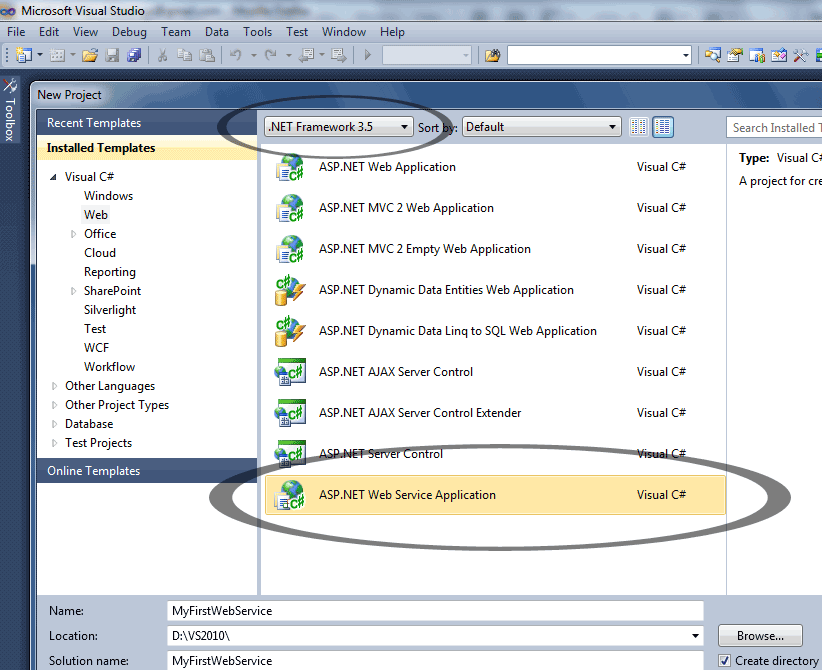This screenshot has width=822, height=670.
Task: Click the Undo arrow icon
Action: coord(236,55)
